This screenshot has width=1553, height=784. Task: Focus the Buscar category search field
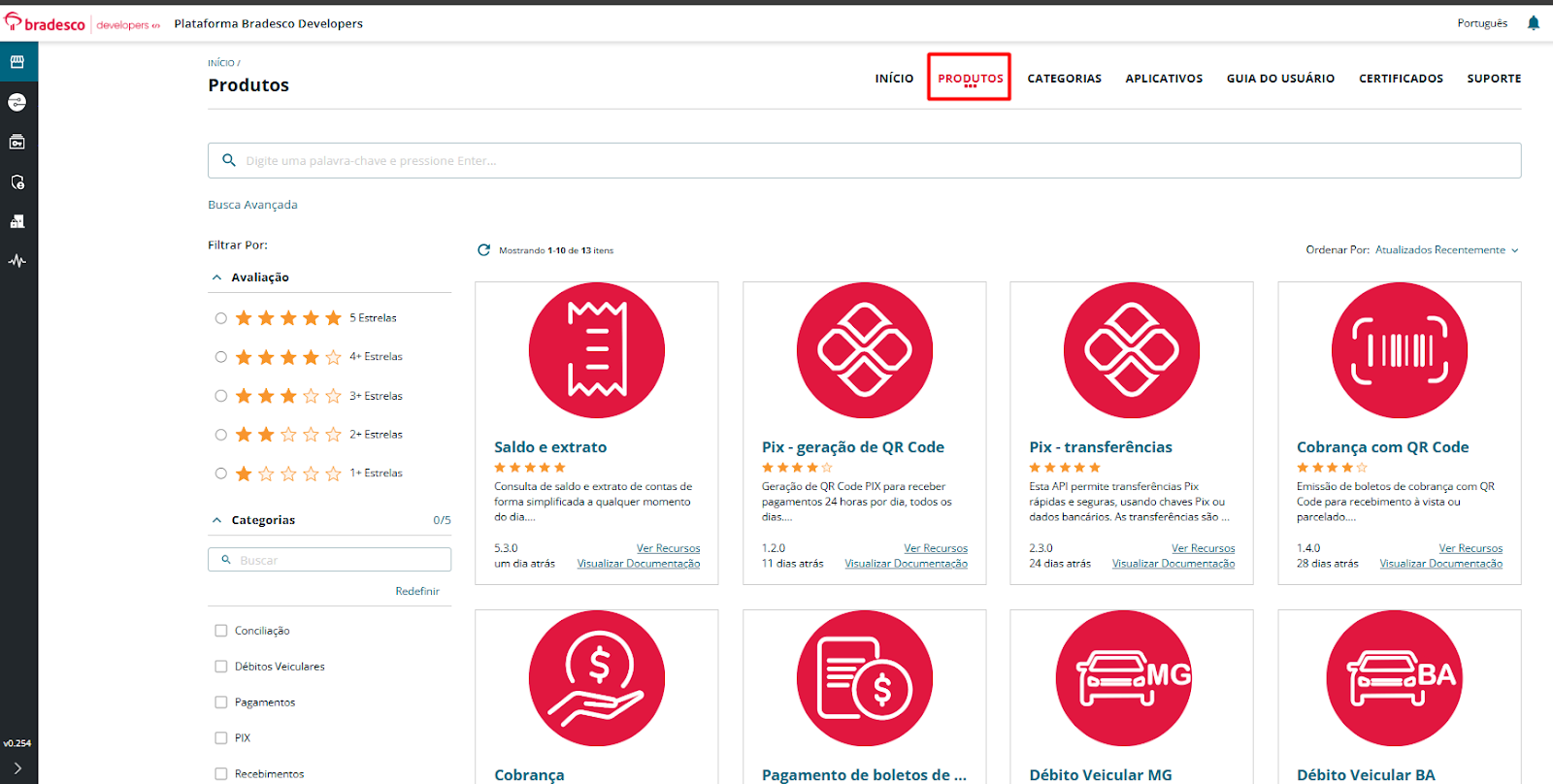pyautogui.click(x=329, y=560)
